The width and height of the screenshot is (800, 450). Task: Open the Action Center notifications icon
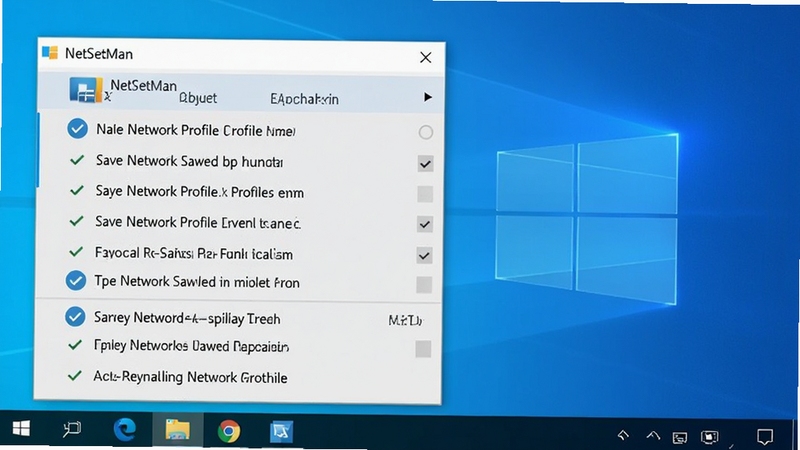(x=765, y=437)
